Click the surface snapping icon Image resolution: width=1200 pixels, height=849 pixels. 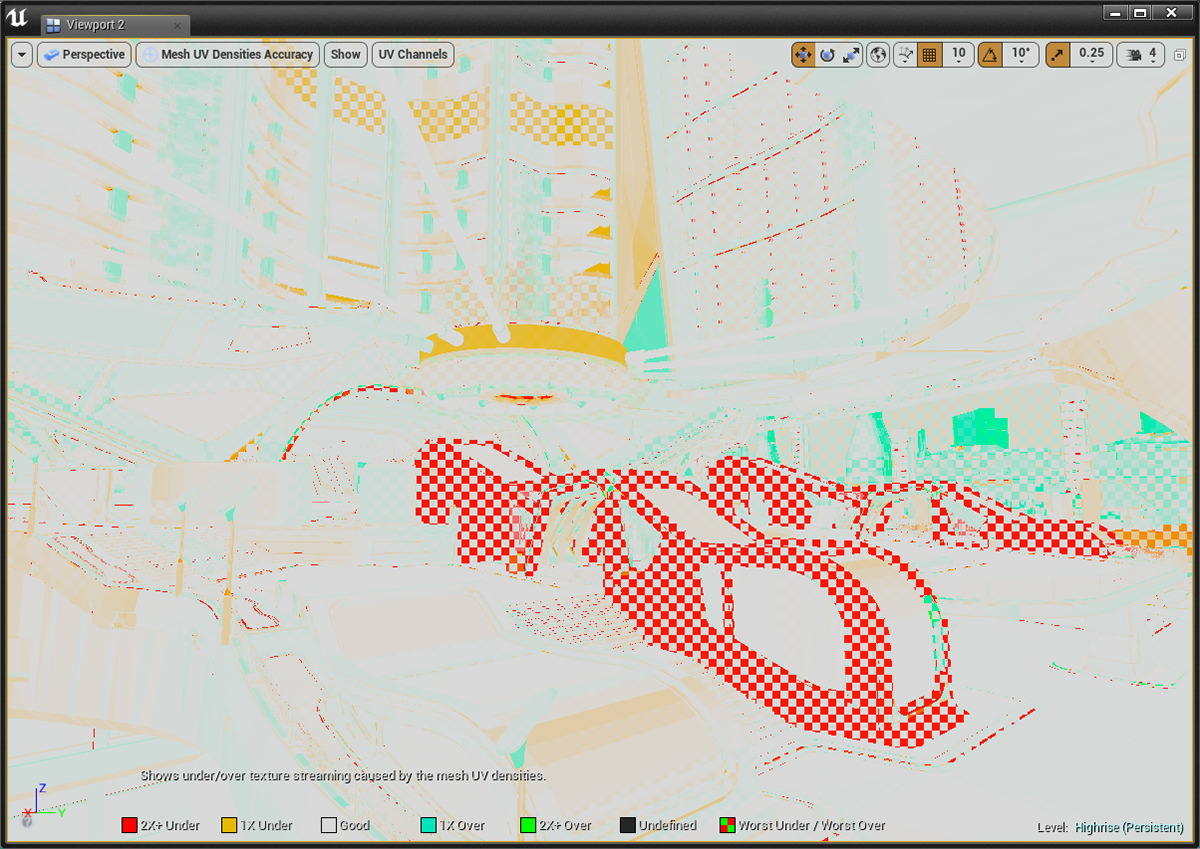pyautogui.click(x=904, y=55)
